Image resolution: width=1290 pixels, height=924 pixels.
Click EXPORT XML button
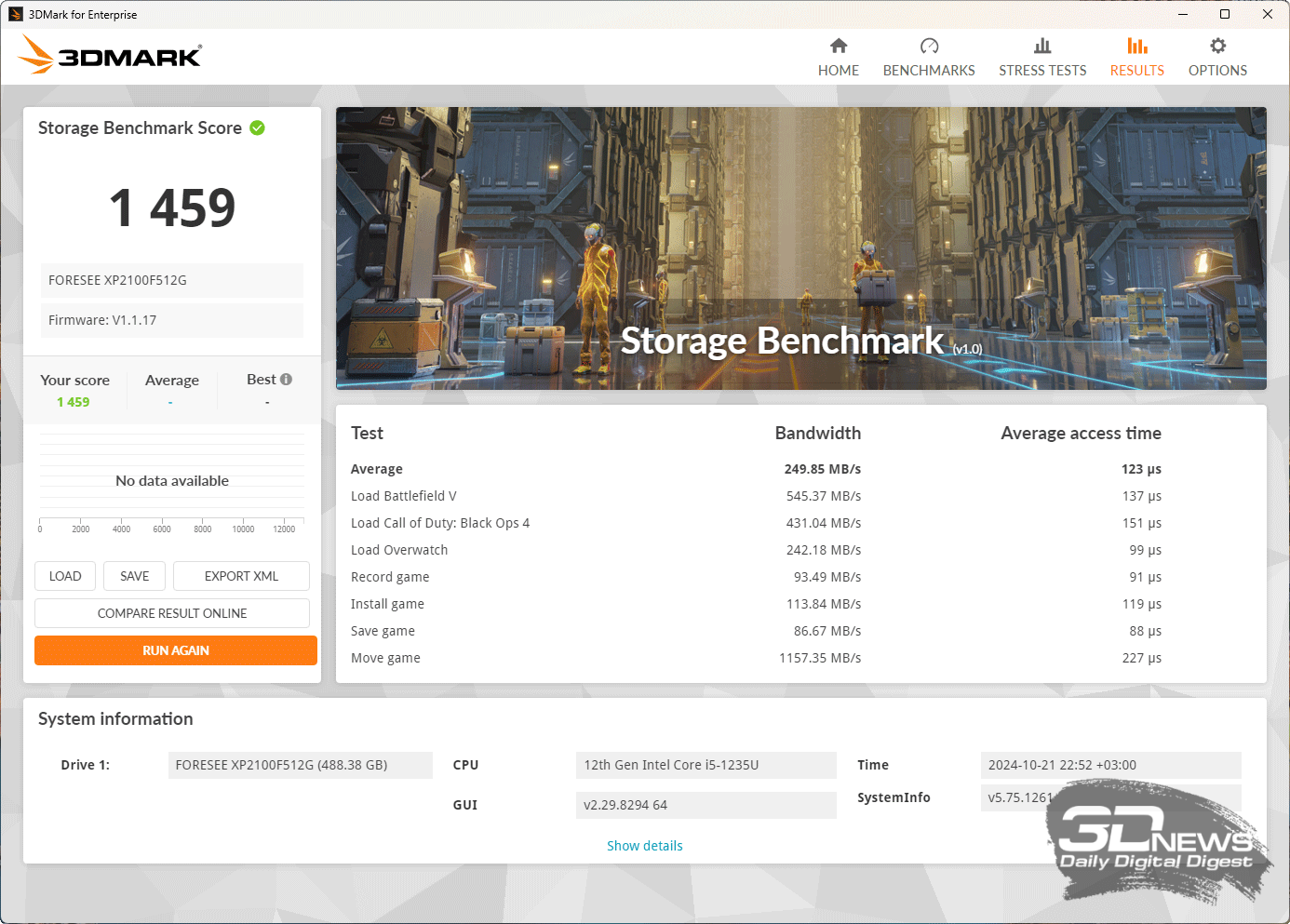click(241, 576)
